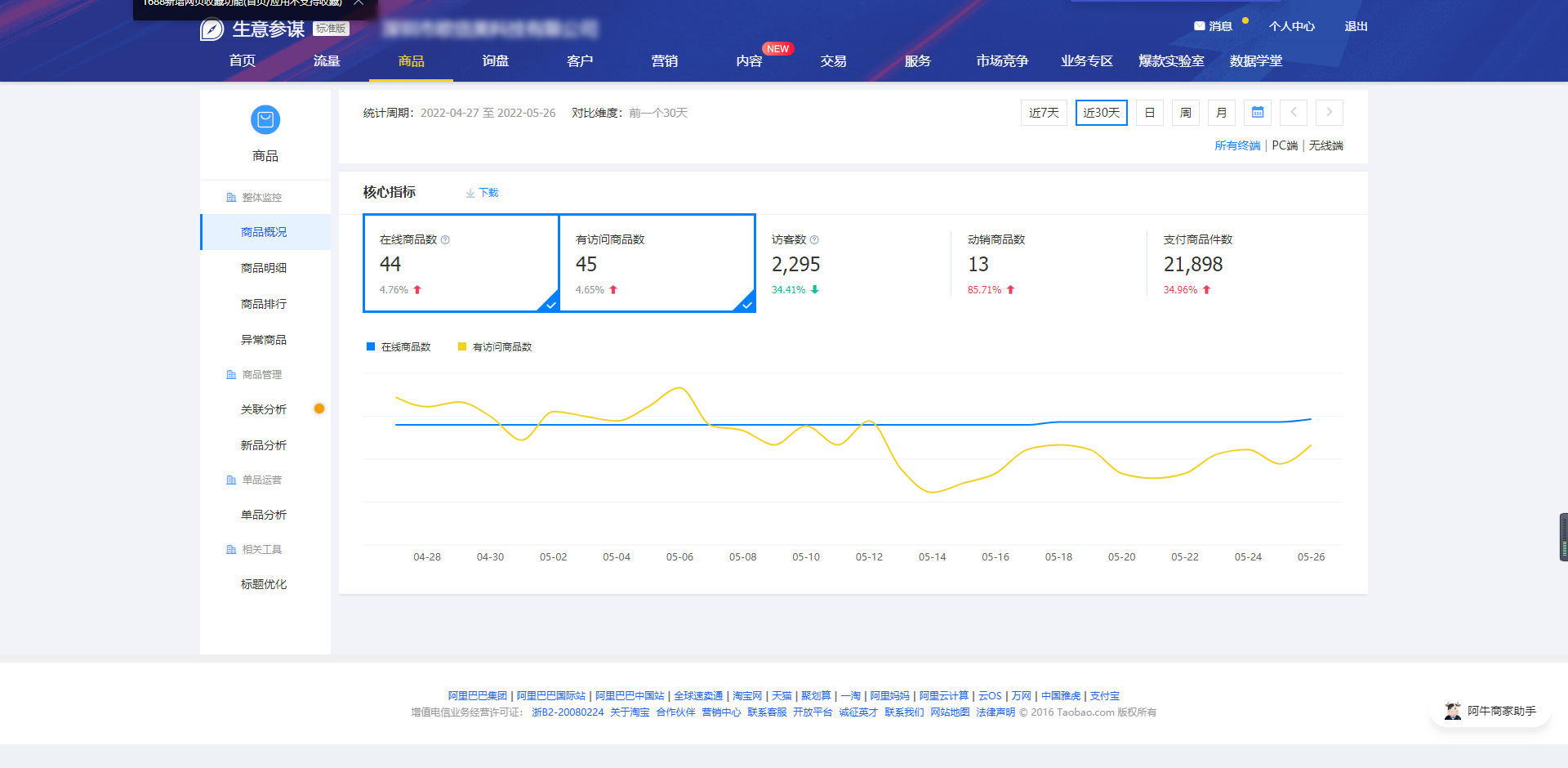Switch to the 流量 tab

tap(326, 60)
